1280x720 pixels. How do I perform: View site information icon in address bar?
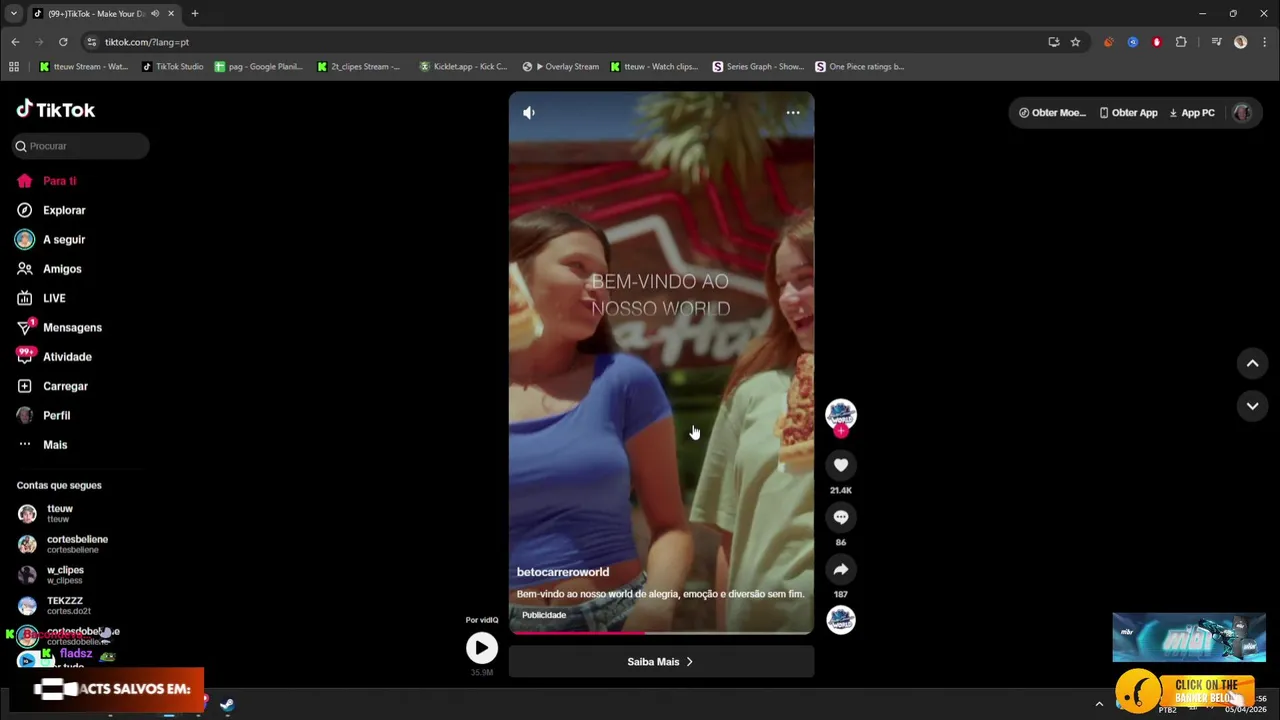(x=91, y=42)
